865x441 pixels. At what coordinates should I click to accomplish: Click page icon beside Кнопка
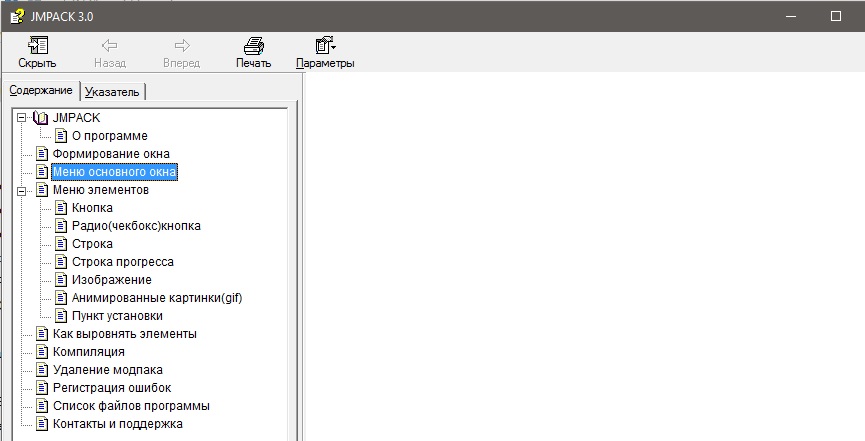coord(61,208)
